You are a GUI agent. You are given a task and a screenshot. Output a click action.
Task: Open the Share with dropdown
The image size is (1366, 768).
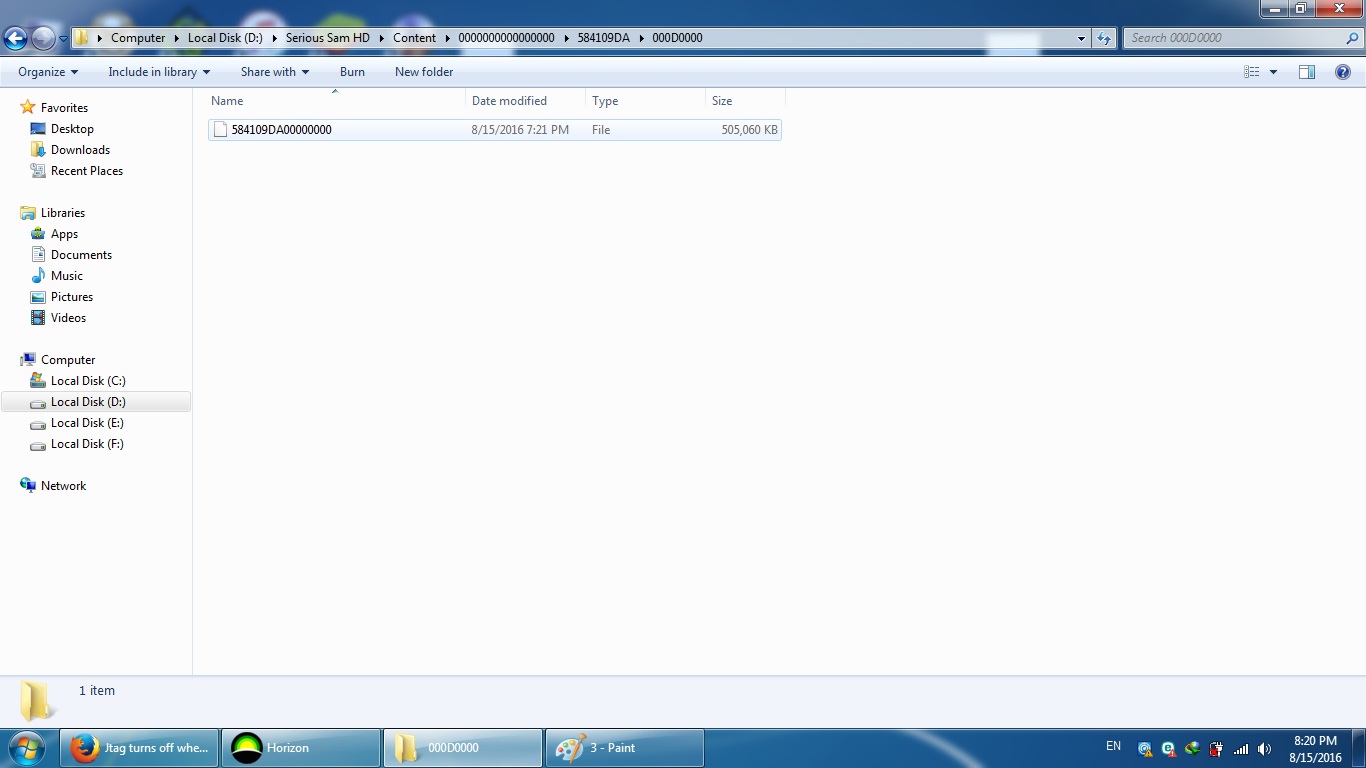pos(274,72)
